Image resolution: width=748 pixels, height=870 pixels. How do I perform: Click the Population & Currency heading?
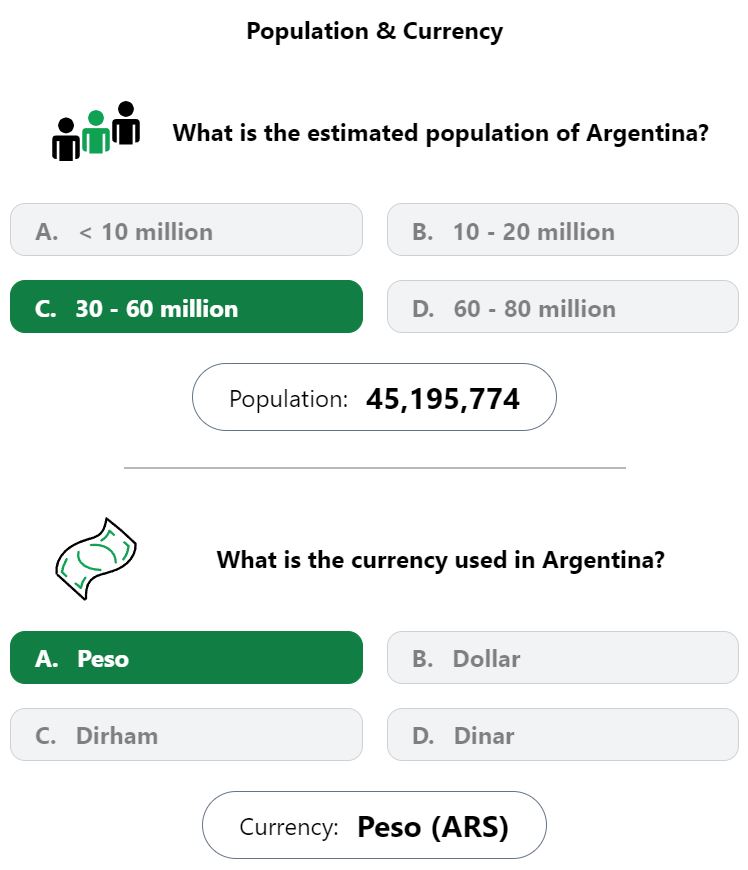click(375, 31)
